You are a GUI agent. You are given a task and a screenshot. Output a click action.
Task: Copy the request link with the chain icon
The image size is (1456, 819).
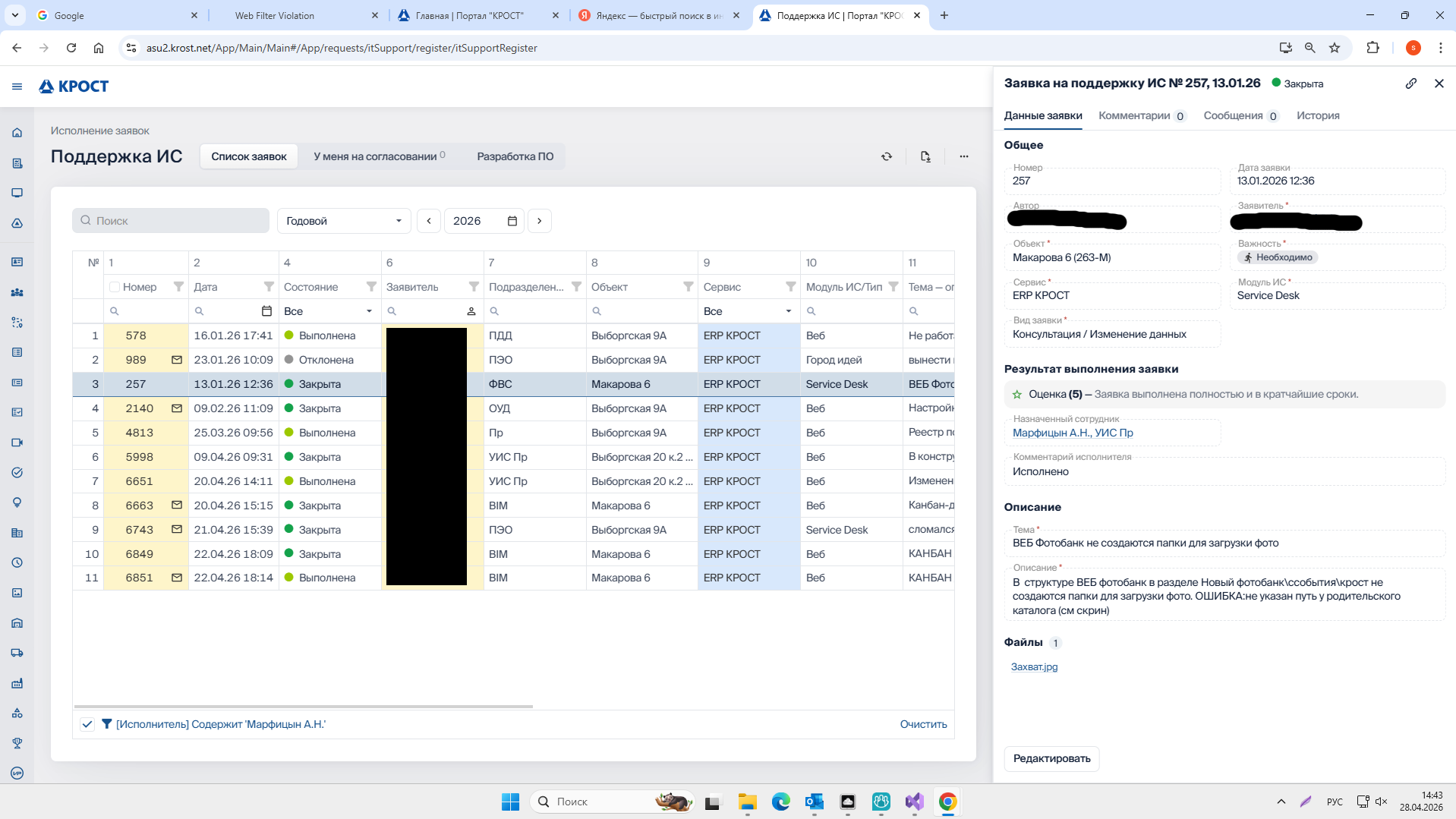(x=1410, y=83)
